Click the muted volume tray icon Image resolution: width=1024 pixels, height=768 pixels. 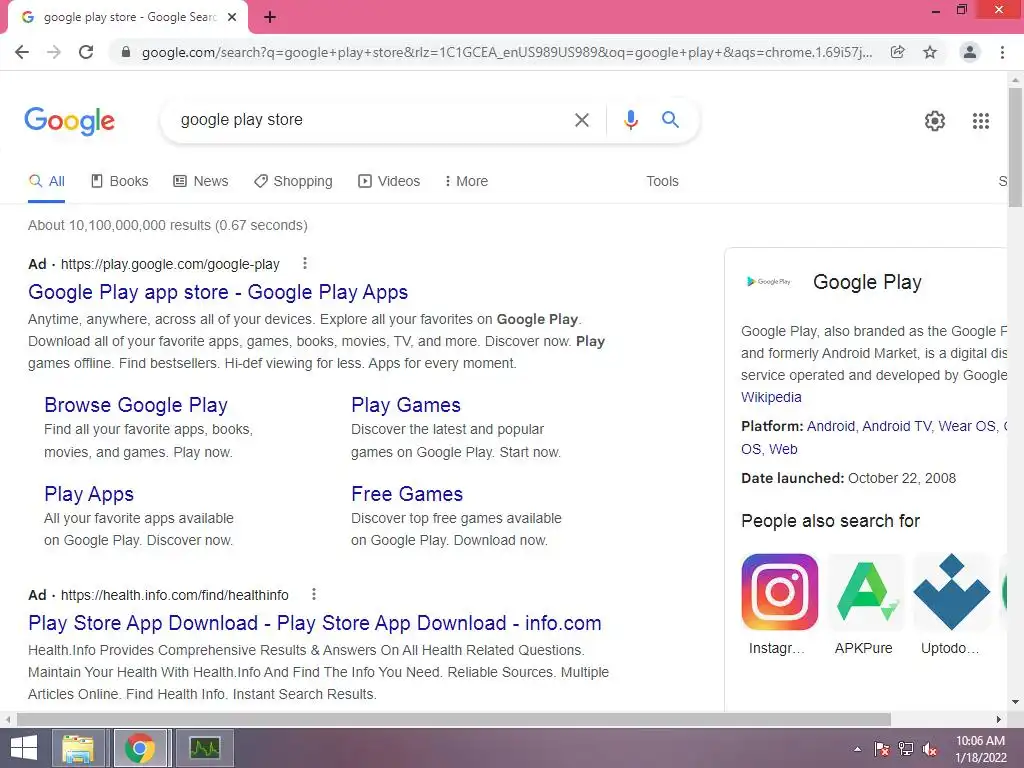930,749
